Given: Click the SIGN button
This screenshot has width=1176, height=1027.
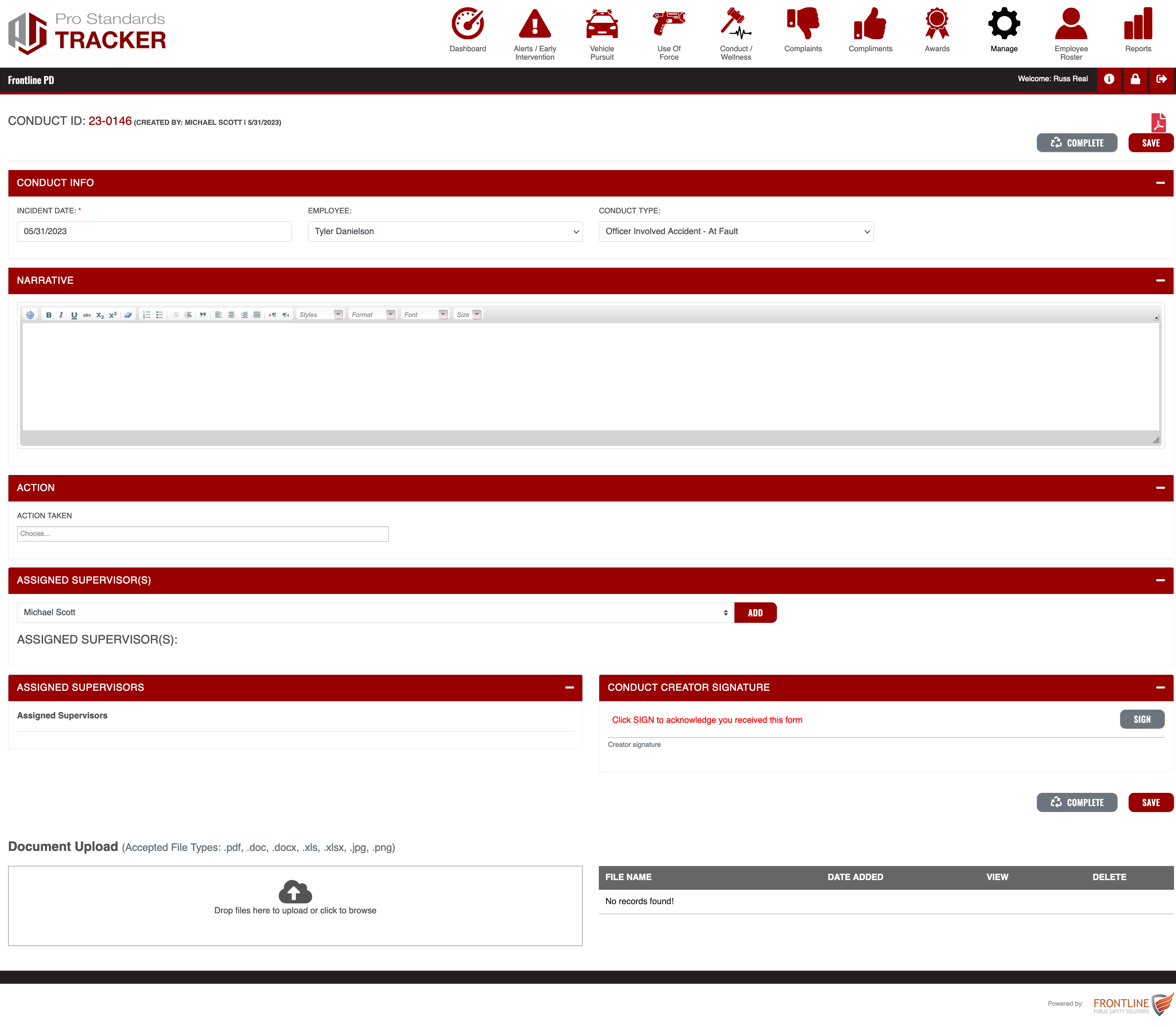Looking at the screenshot, I should tap(1142, 719).
